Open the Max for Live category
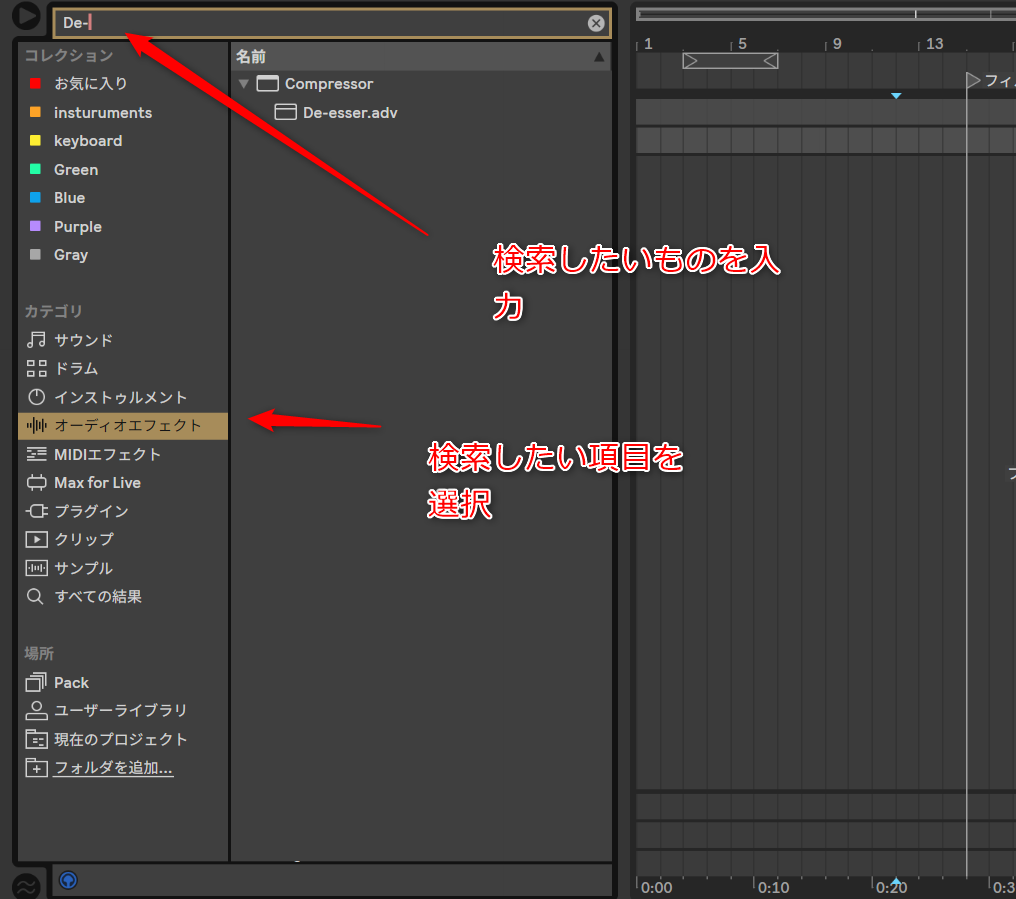 click(x=96, y=483)
